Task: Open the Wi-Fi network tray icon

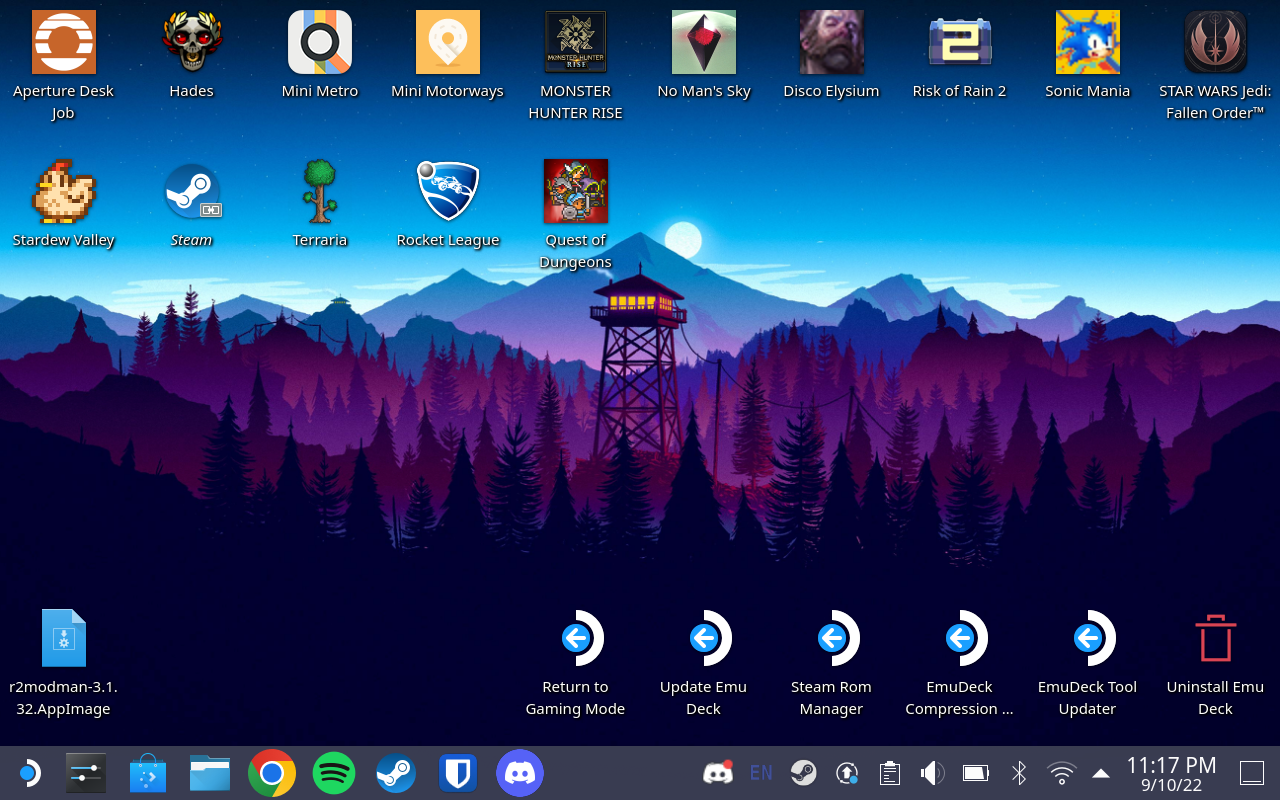Action: pos(1062,773)
